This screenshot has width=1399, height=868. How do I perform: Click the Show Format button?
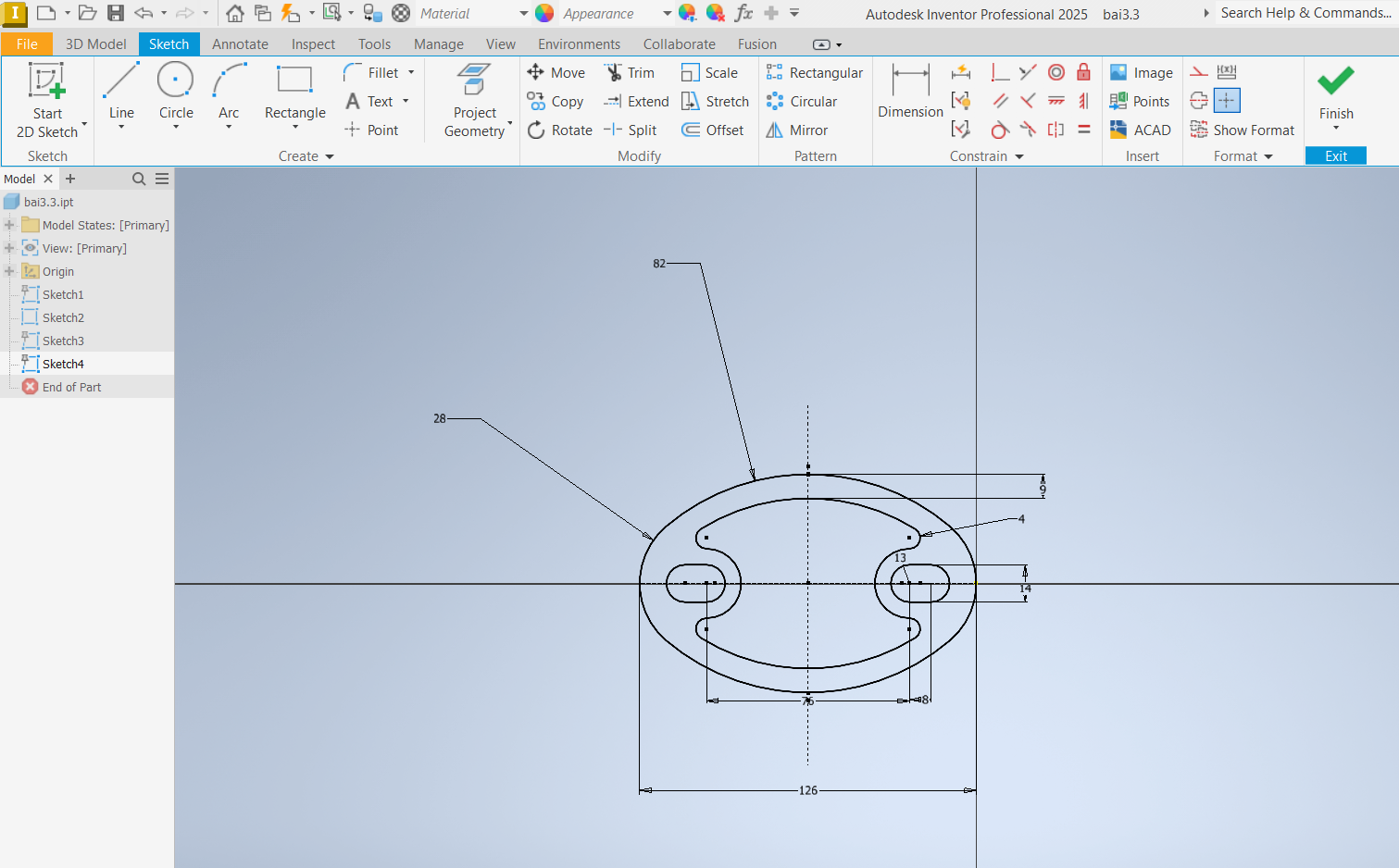pos(1243,130)
